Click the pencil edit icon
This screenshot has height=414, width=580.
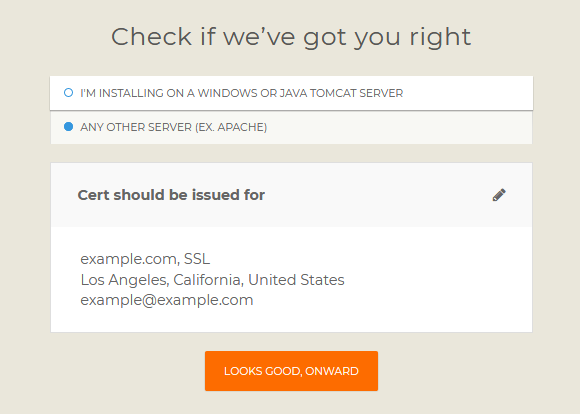499,195
